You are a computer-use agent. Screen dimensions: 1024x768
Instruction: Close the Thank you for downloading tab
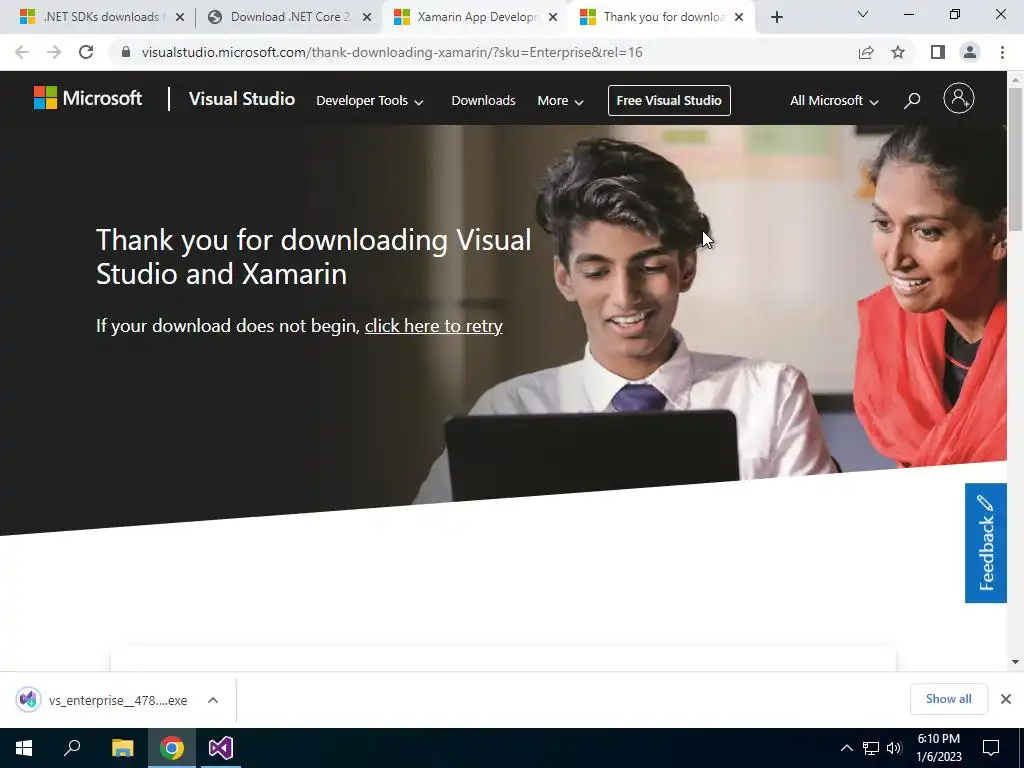pos(739,17)
